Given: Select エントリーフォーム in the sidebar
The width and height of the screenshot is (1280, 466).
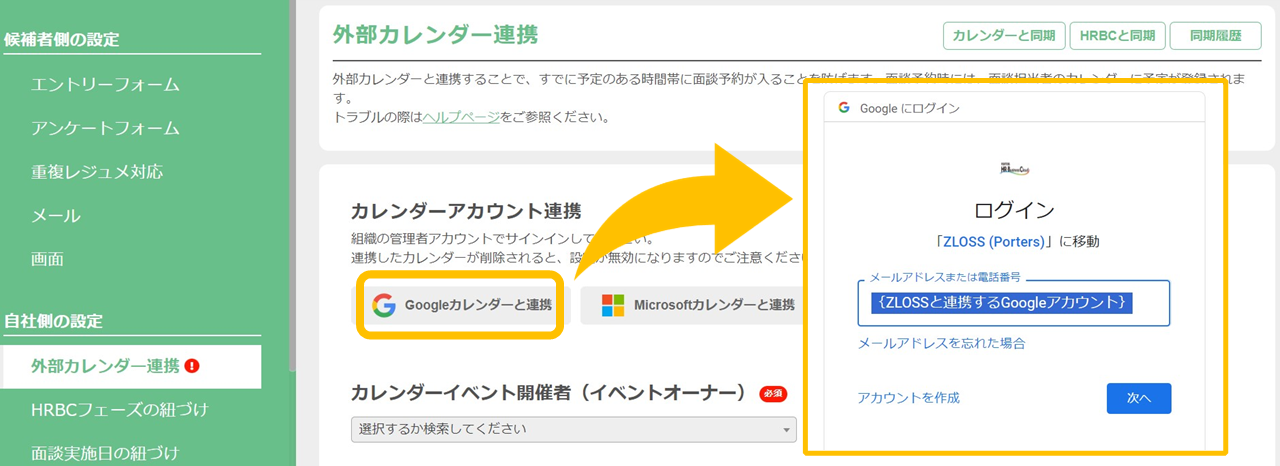Looking at the screenshot, I should click(x=105, y=84).
